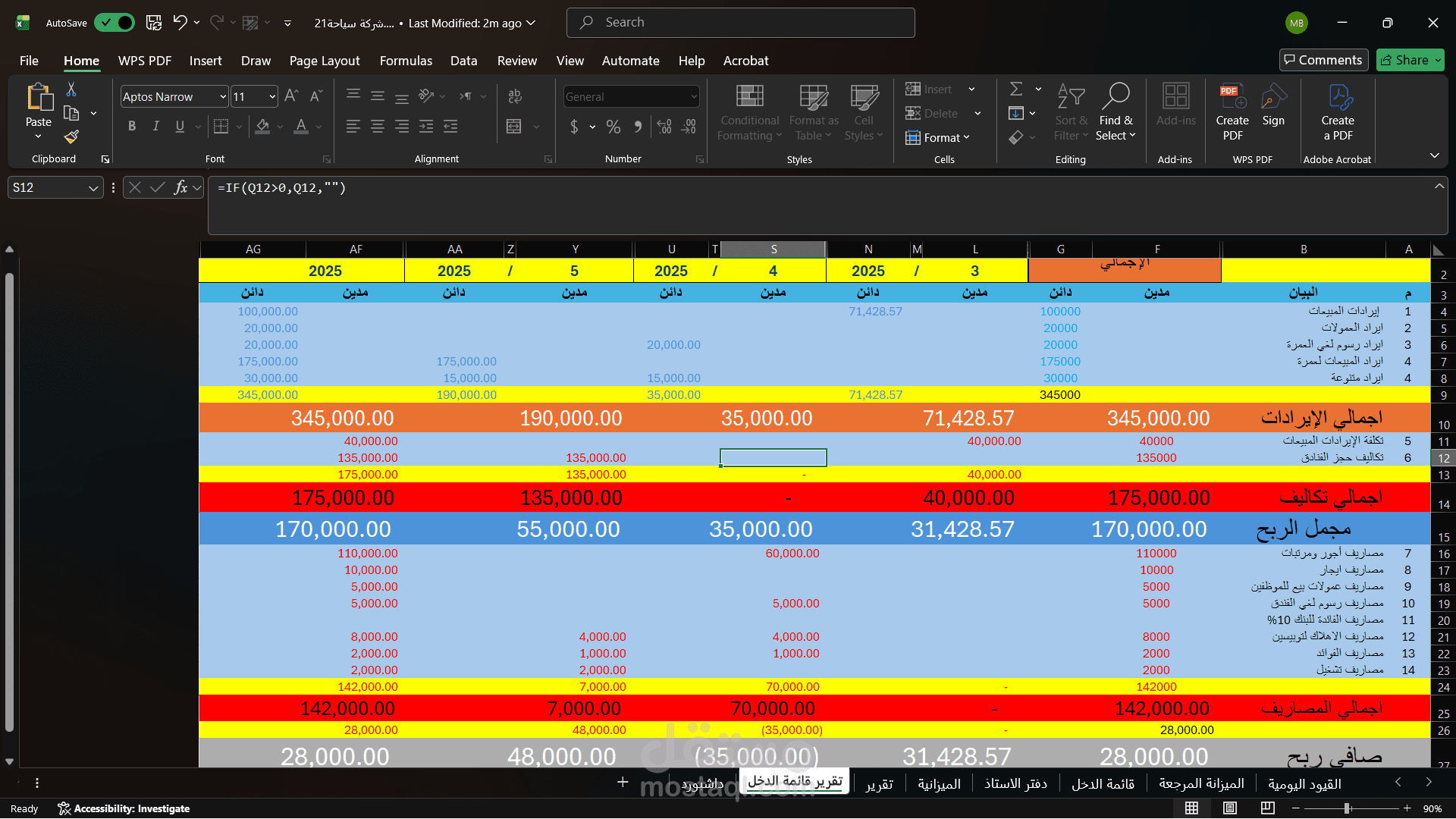The height and width of the screenshot is (819, 1456).
Task: Toggle Italic formatting
Action: tap(155, 126)
